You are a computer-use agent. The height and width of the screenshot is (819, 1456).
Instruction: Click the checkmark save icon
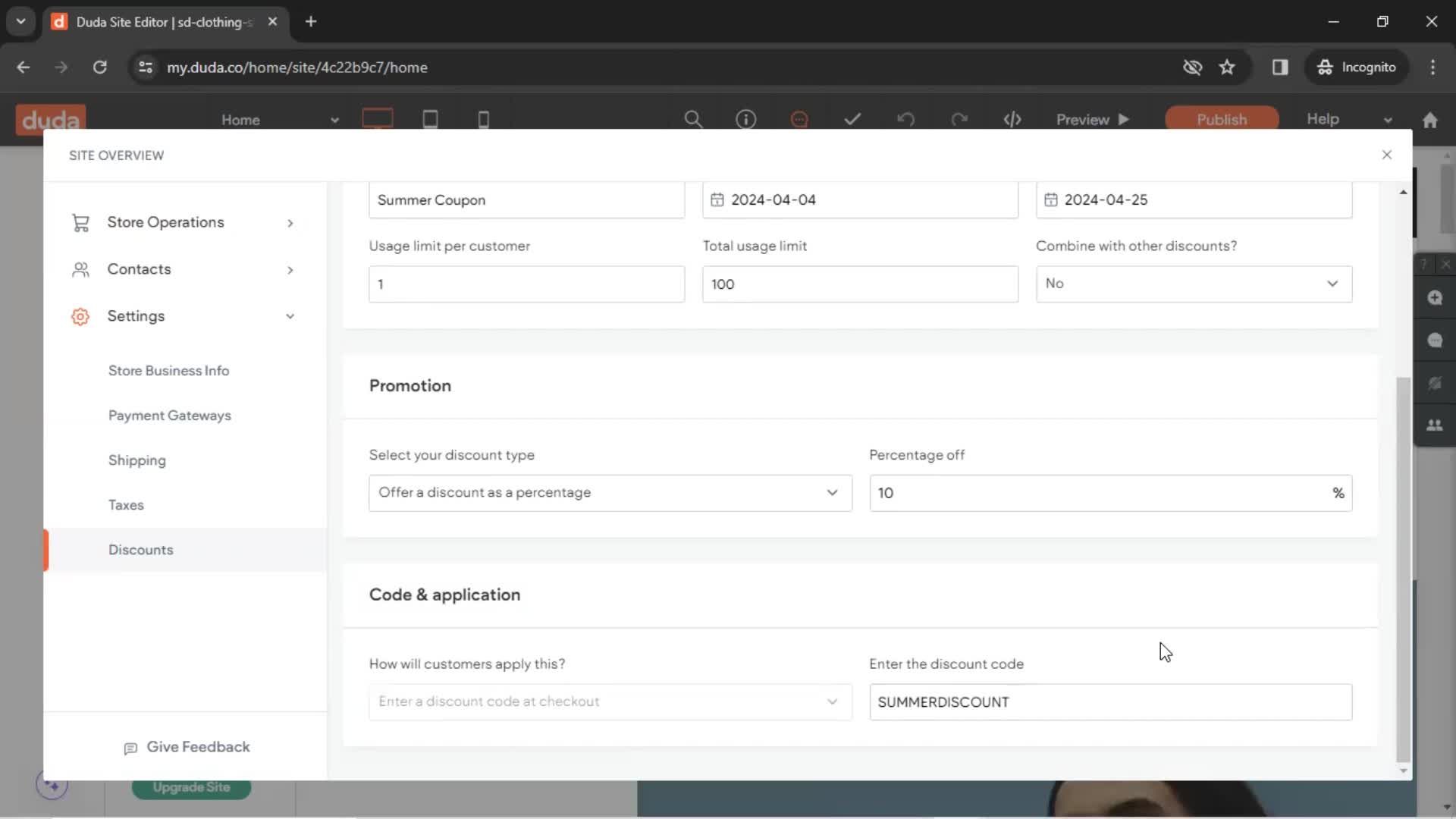click(852, 119)
